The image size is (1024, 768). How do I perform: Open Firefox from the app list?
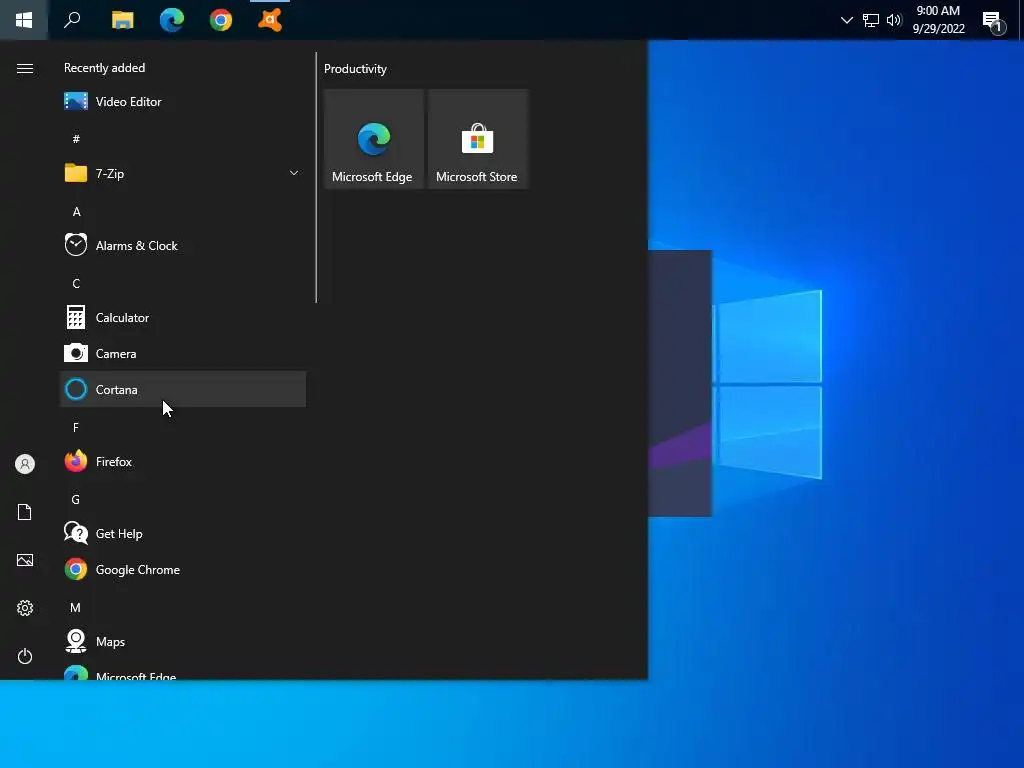(183, 462)
